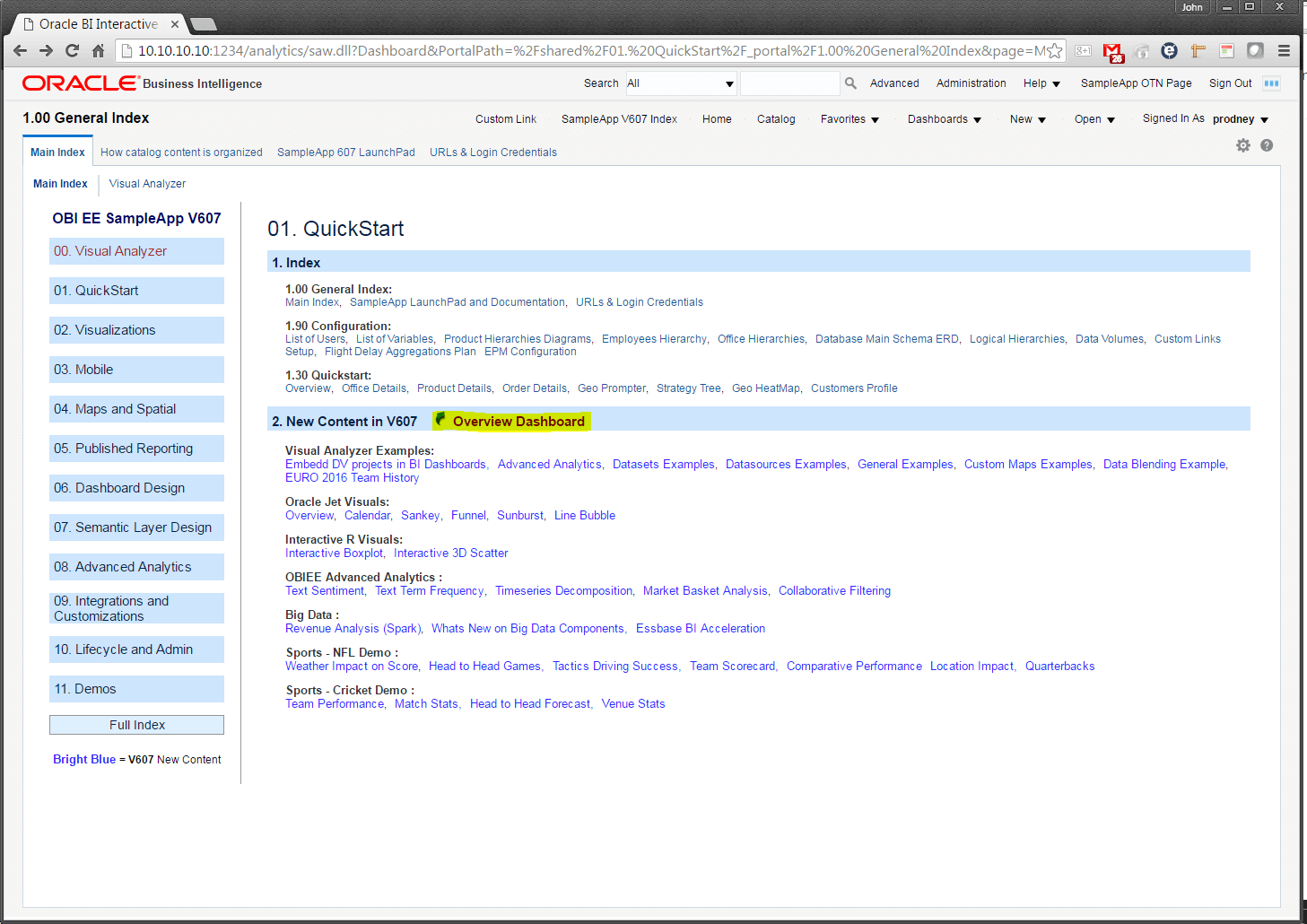The width and height of the screenshot is (1307, 924).
Task: Switch to the Visual Analyzer sub-tab
Action: click(x=147, y=184)
